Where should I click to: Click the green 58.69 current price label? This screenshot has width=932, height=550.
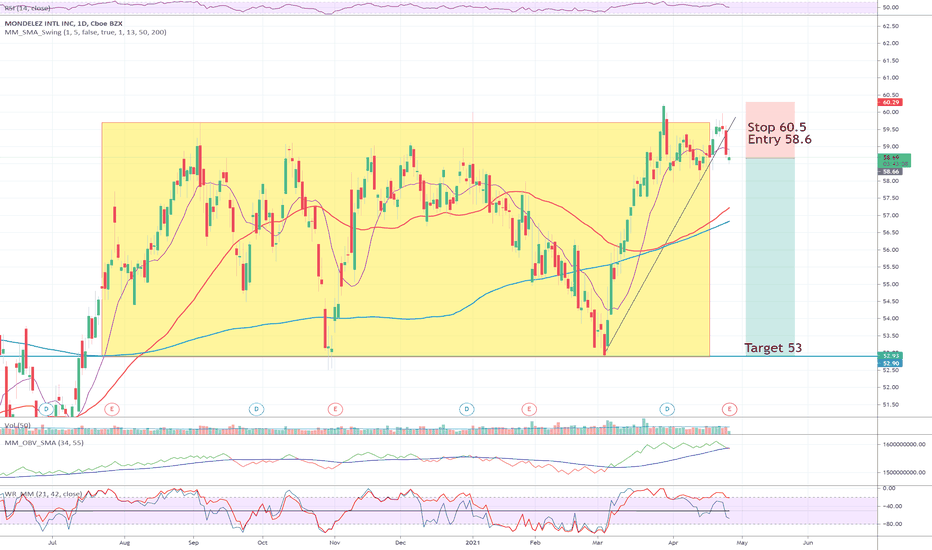(x=894, y=161)
